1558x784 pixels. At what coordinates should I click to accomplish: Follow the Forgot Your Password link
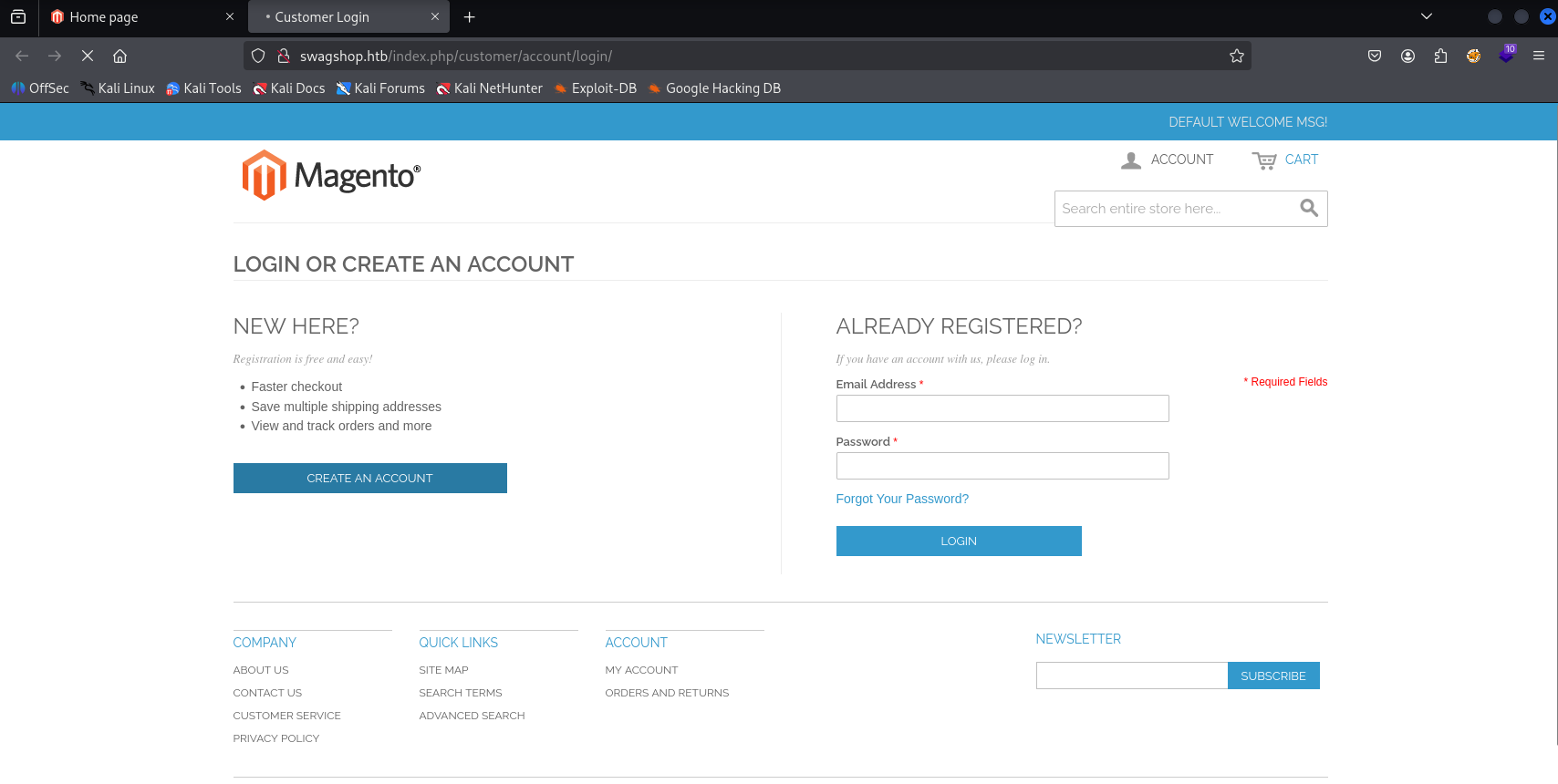pos(902,499)
